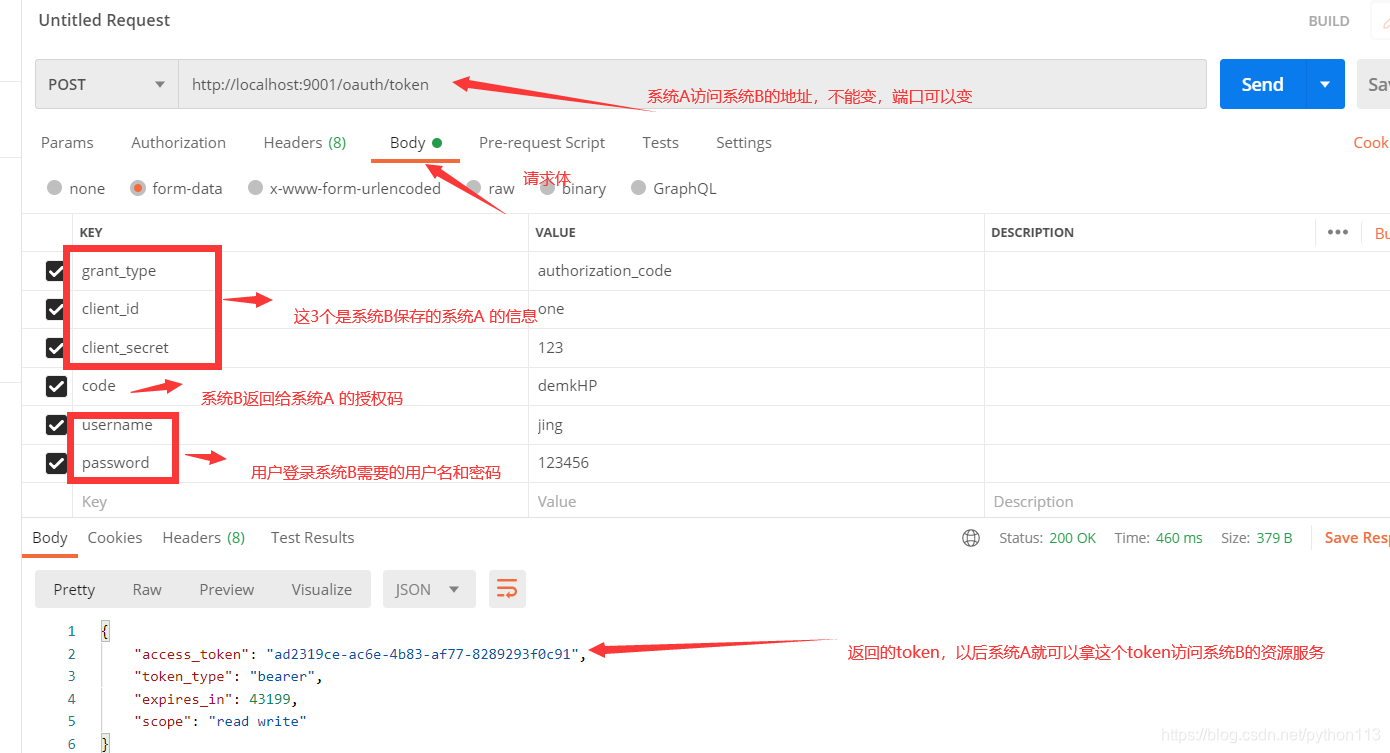
Task: Click the 123456 password value cell
Action: pyautogui.click(x=756, y=463)
